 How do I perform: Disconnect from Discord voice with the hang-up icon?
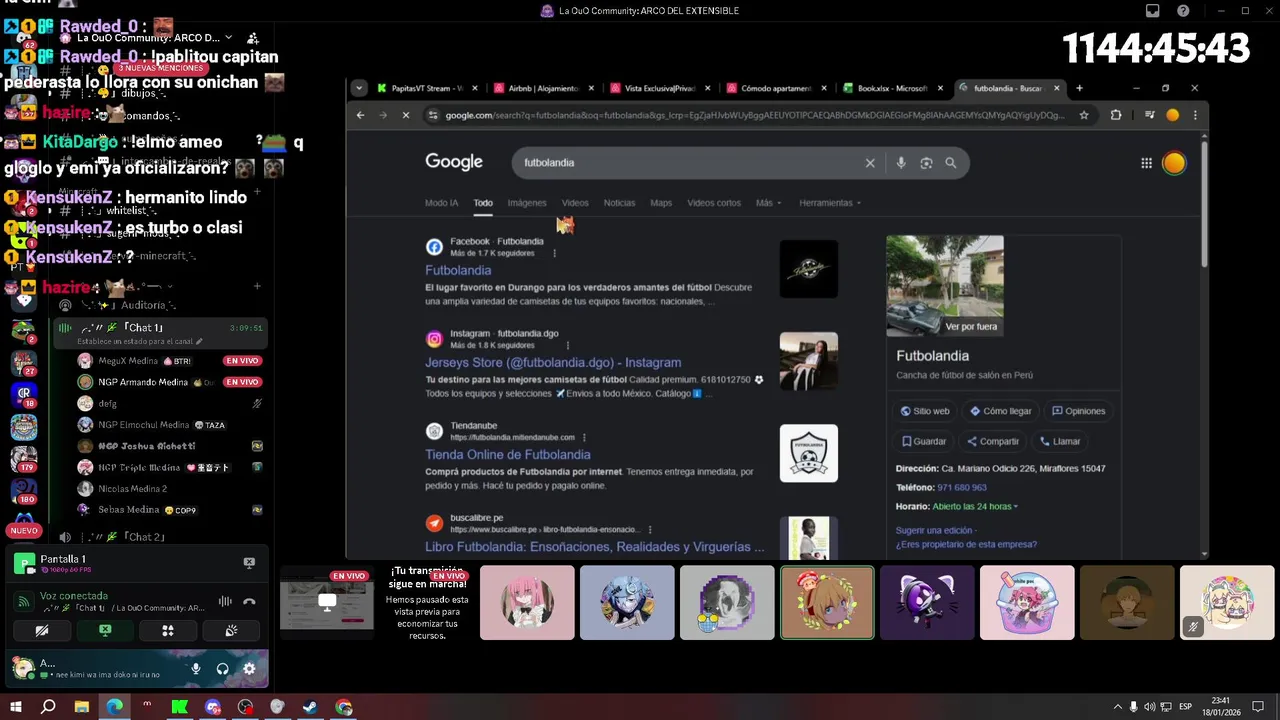249,602
